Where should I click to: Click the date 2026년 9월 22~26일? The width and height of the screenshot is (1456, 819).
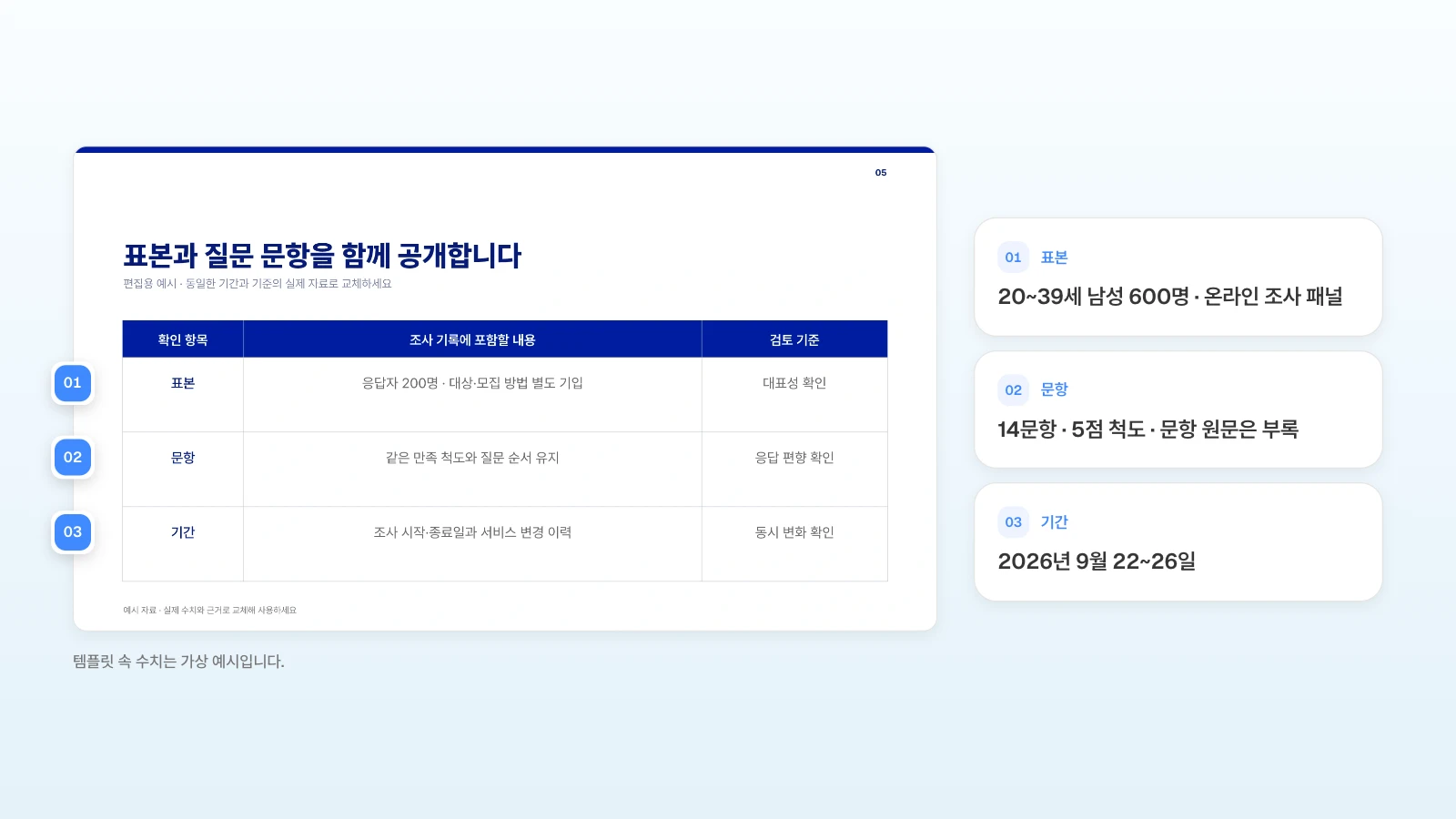tap(1097, 561)
